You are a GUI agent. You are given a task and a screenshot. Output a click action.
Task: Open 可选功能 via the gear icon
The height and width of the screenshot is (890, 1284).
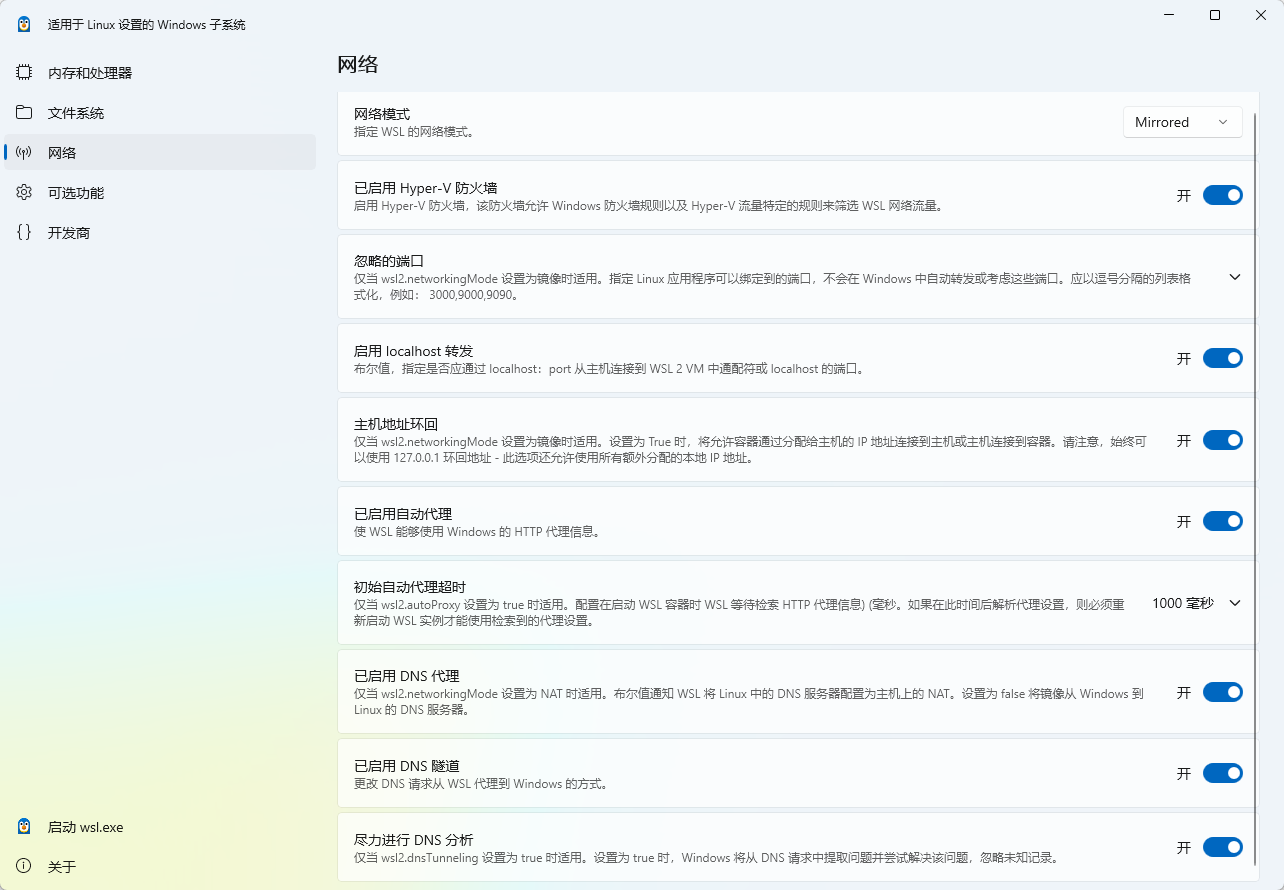24,192
